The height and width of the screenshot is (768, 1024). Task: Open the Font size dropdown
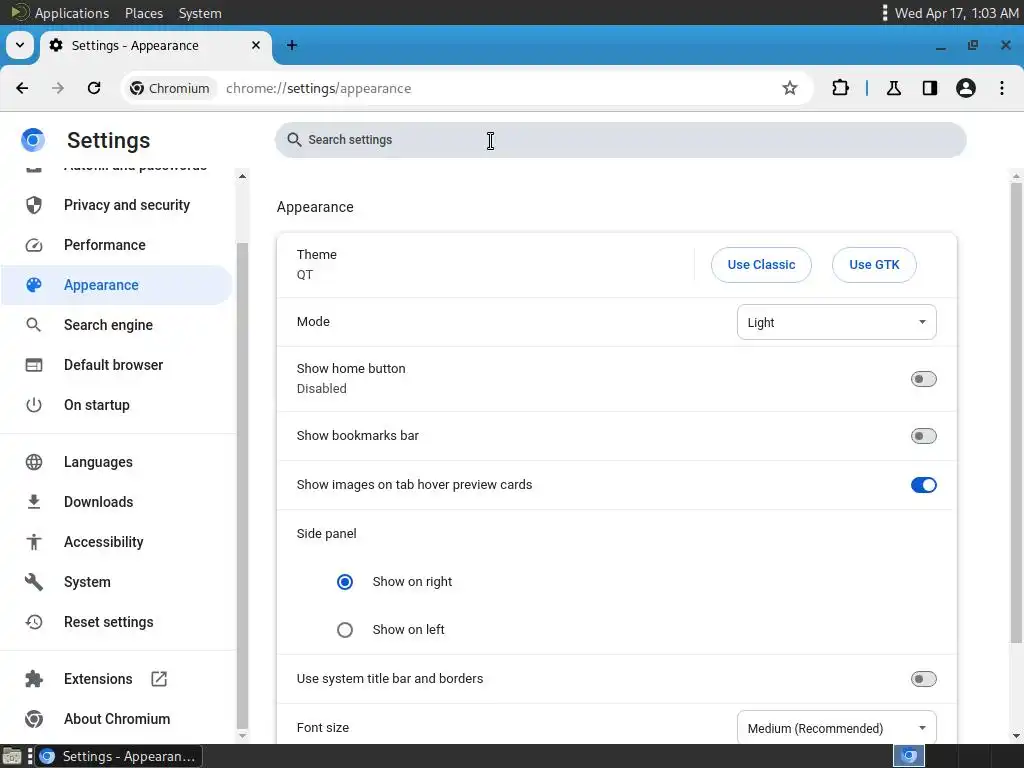click(x=837, y=728)
